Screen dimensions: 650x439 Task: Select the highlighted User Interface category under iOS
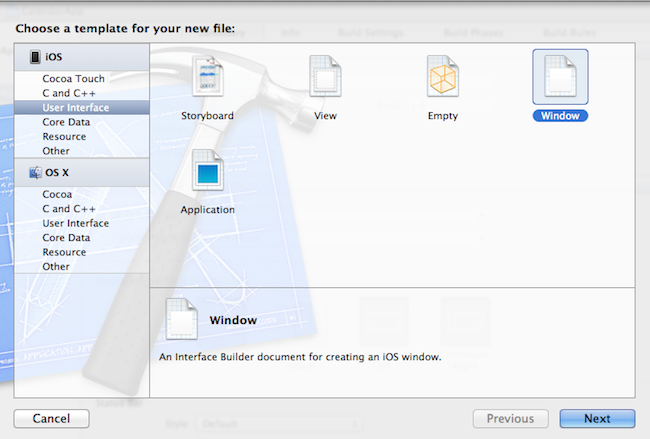point(82,107)
